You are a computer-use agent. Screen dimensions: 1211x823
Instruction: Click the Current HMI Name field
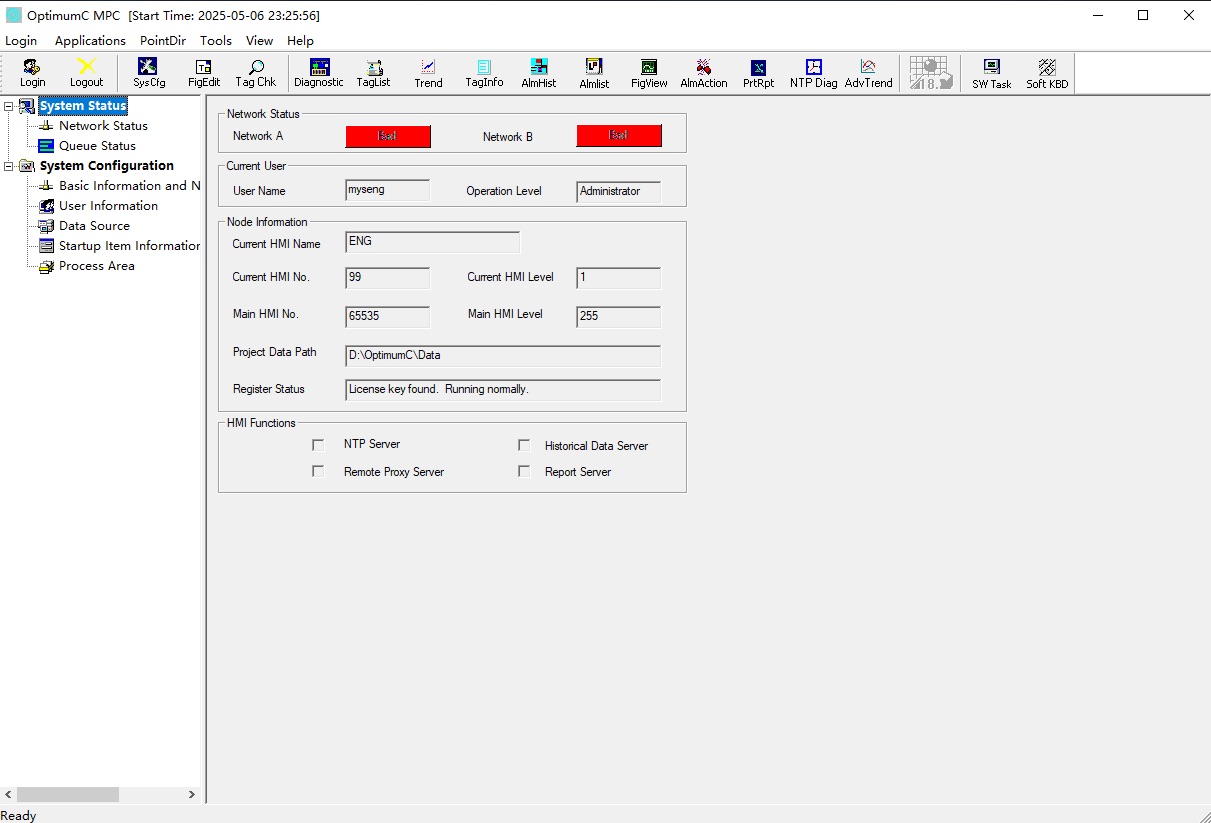433,242
